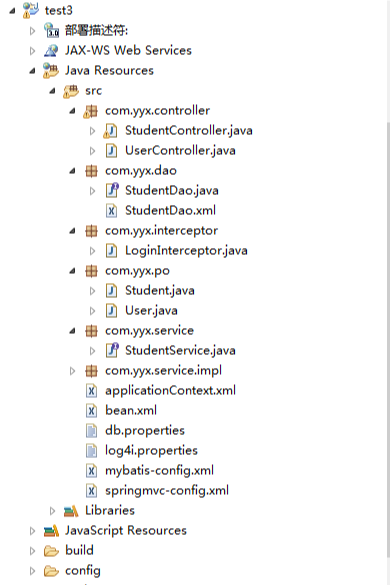Image resolution: width=390 pixels, height=585 pixels.
Task: Collapse the com.yyx.dao package
Action: (x=72, y=171)
